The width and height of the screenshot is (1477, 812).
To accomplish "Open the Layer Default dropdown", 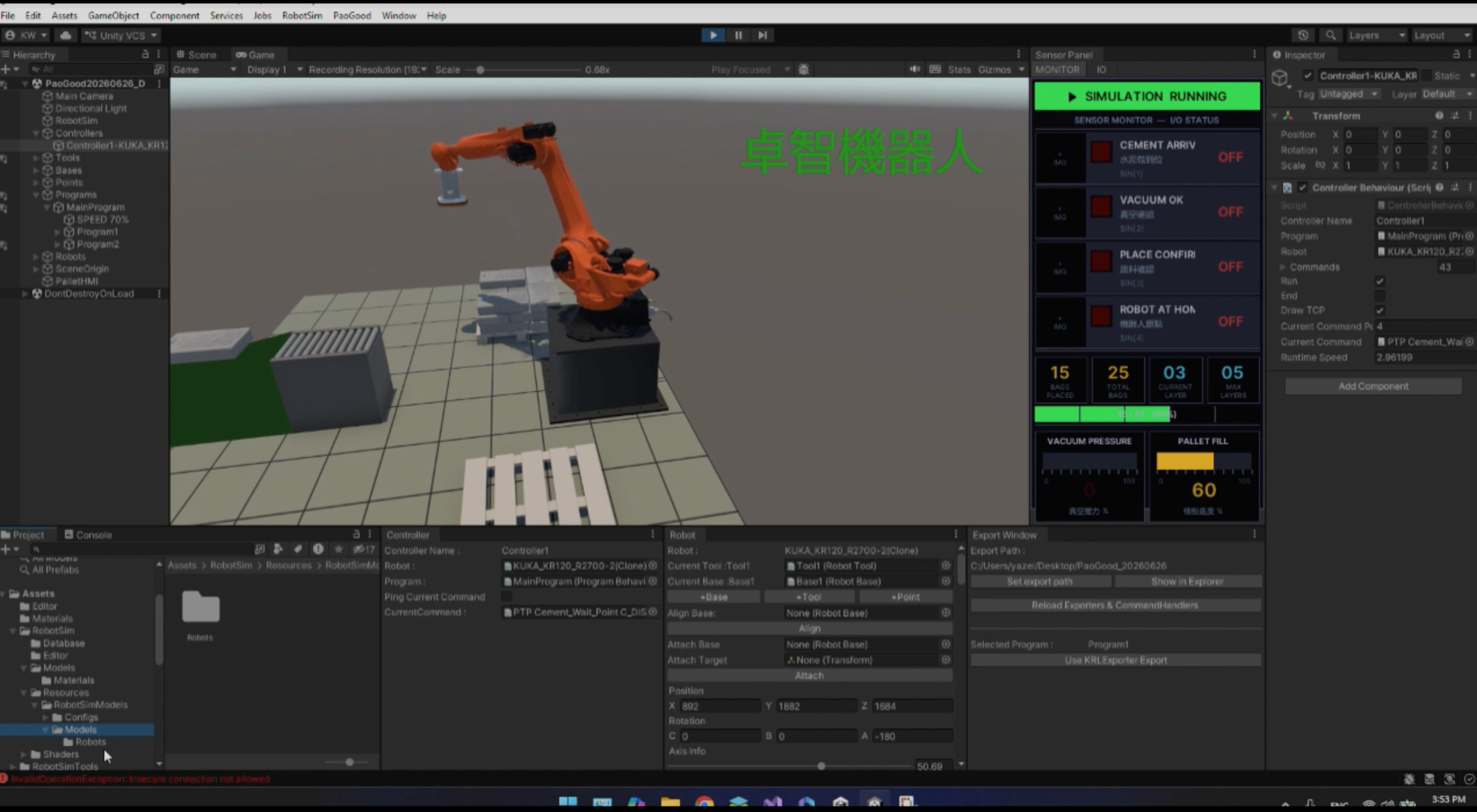I will click(x=1447, y=93).
